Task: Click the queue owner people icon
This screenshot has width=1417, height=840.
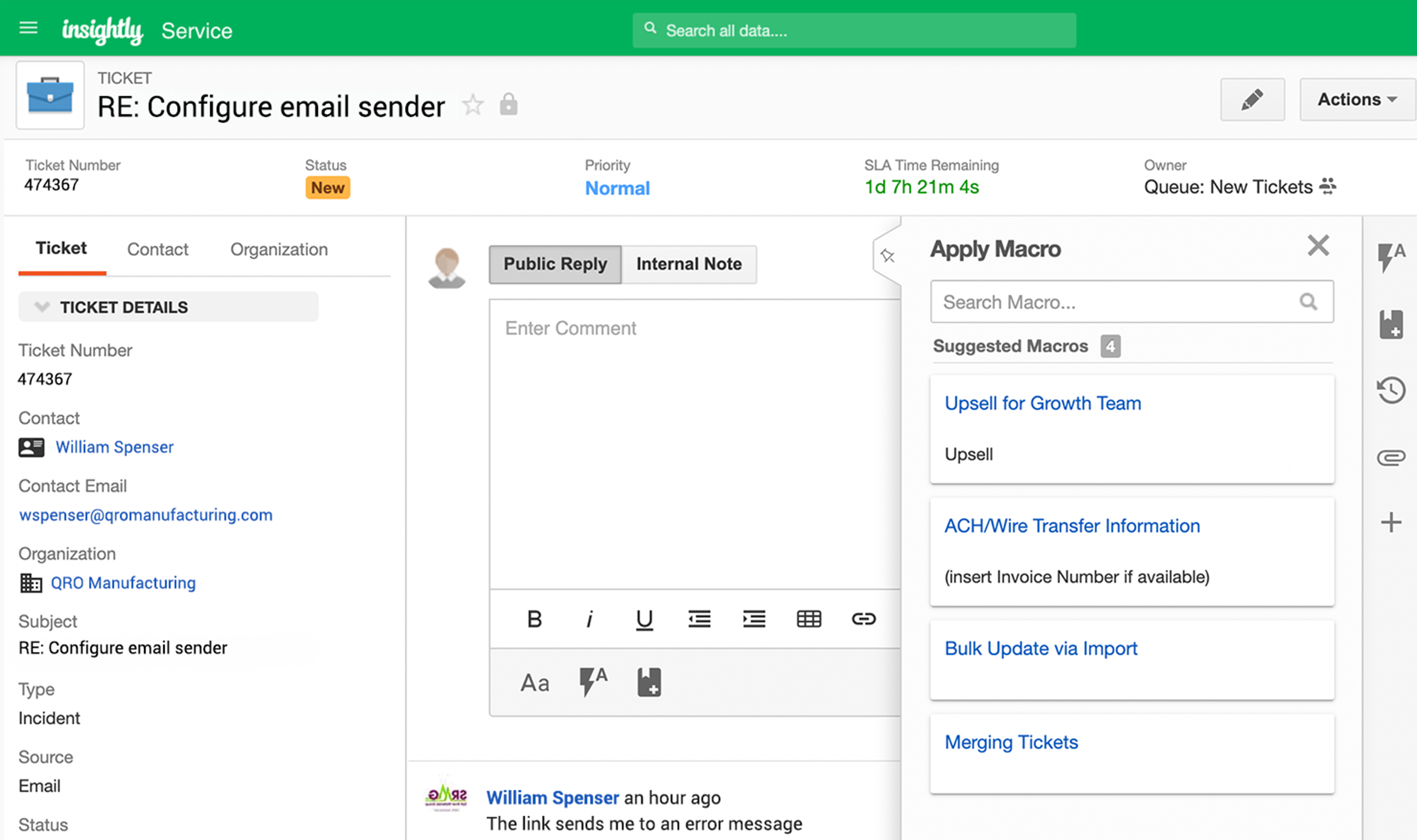Action: 1328,186
